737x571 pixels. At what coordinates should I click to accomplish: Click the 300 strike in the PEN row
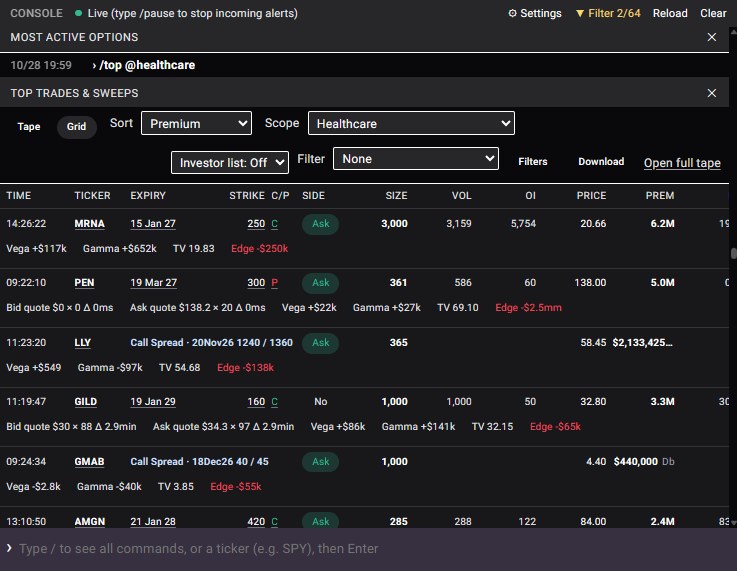[256, 283]
